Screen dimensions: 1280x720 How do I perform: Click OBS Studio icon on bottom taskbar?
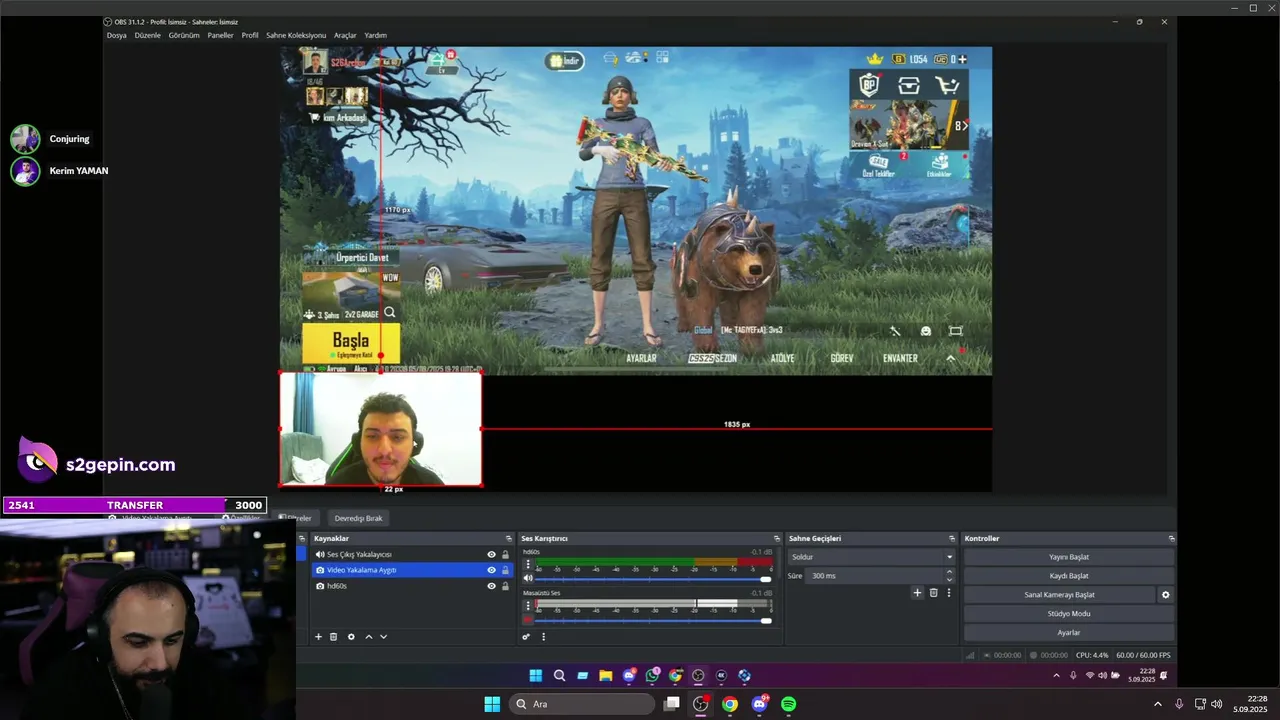(701, 704)
